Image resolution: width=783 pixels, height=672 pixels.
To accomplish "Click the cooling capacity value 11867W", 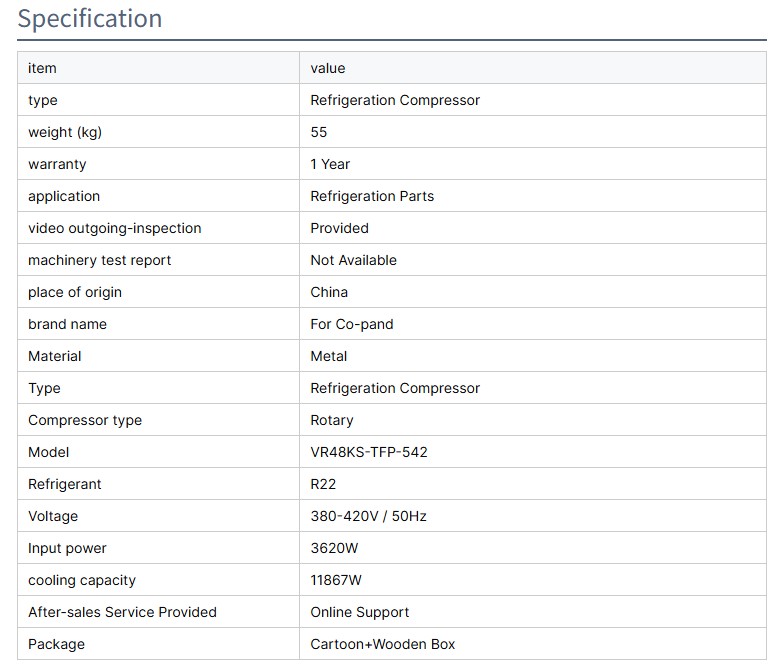I will pos(337,580).
